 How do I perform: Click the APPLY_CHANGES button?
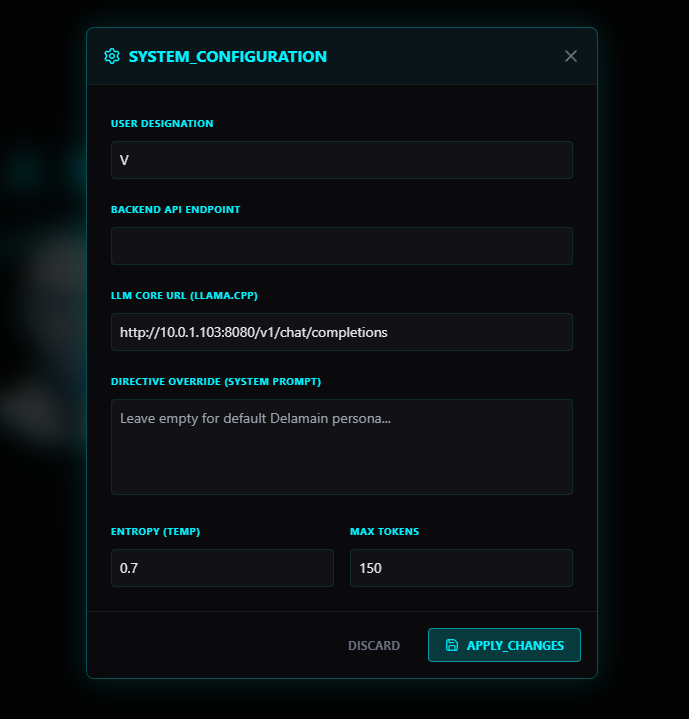coord(504,645)
